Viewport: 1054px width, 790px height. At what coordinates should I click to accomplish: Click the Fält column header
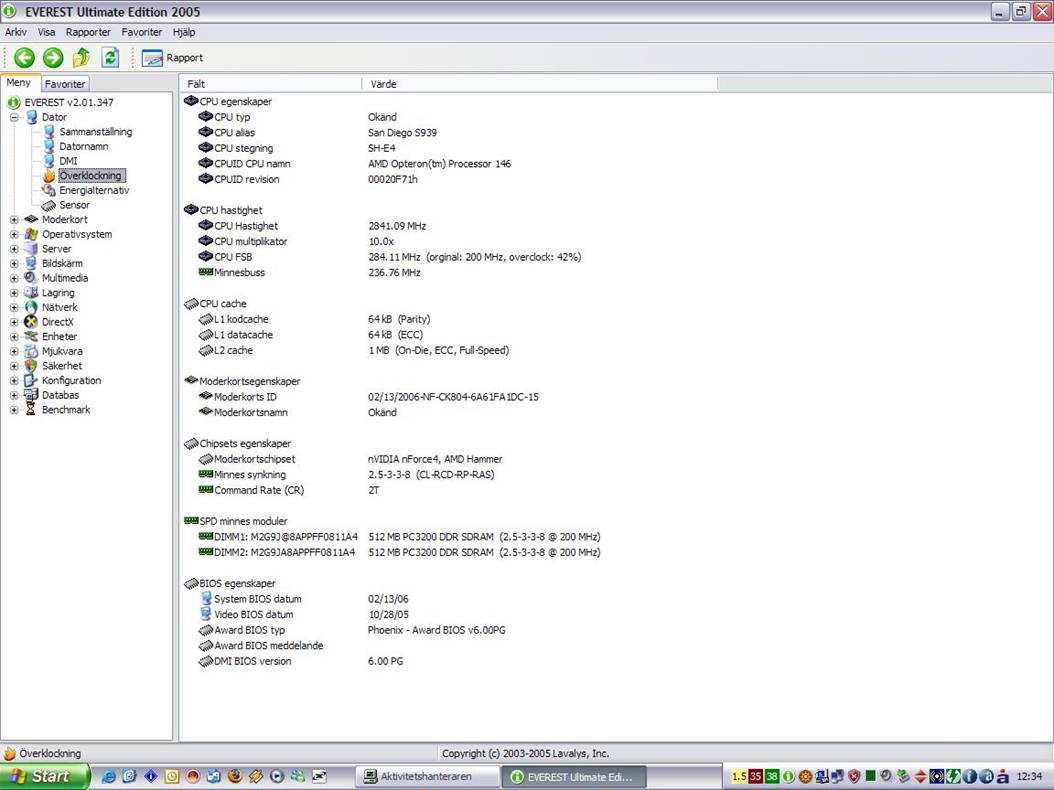click(271, 84)
